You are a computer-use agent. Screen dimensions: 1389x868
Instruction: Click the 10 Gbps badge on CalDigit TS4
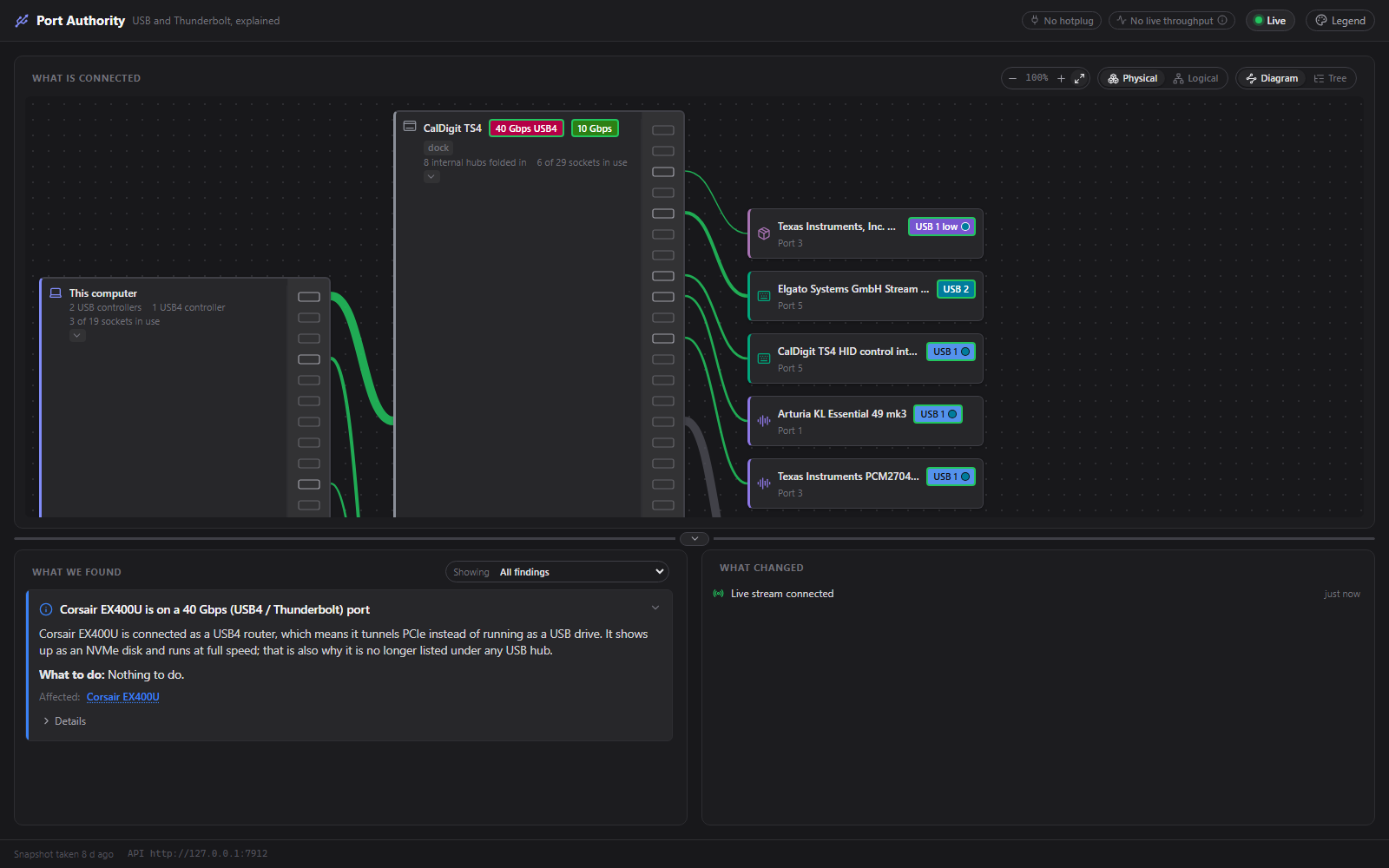595,128
